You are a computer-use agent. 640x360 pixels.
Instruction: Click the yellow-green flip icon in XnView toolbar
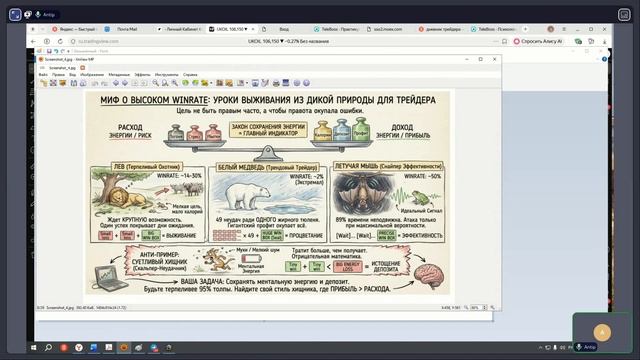click(204, 83)
